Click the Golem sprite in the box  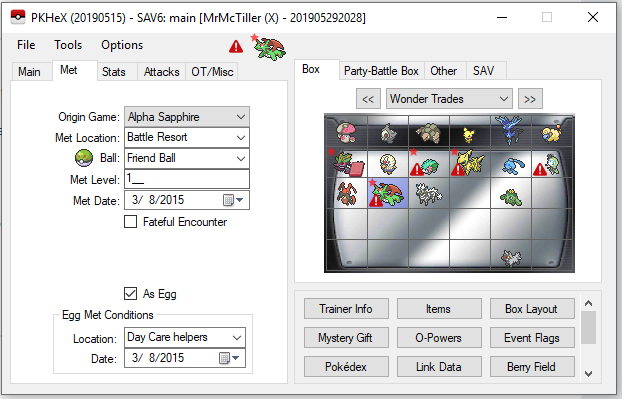click(428, 133)
